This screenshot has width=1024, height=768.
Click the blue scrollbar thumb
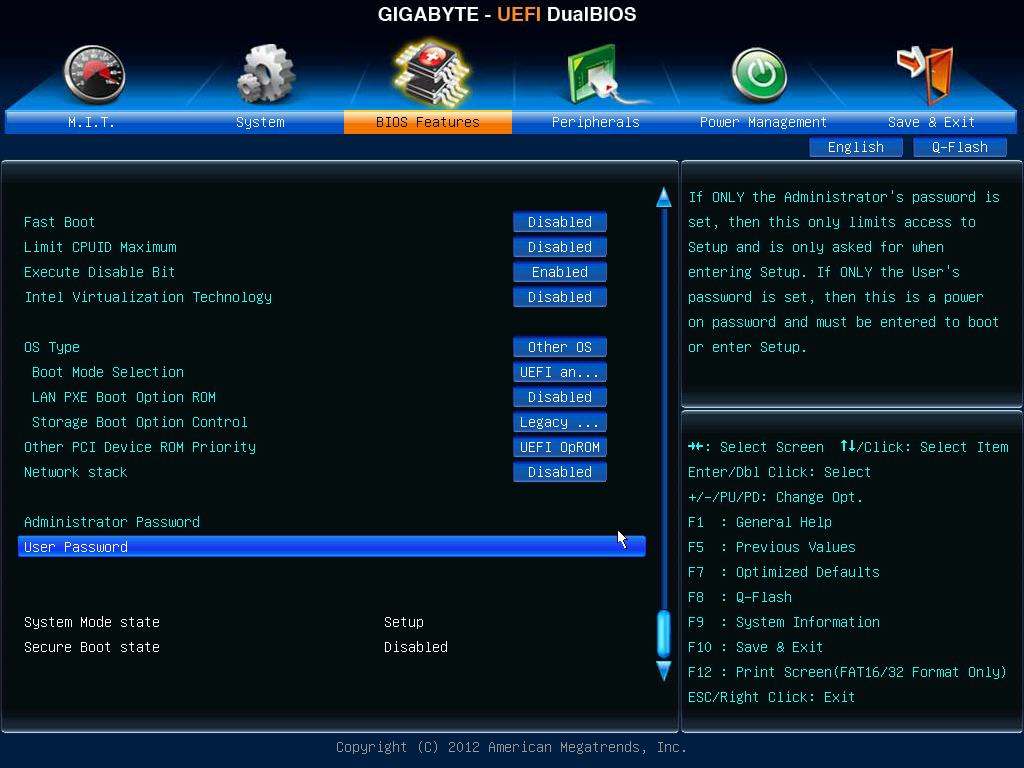[664, 633]
